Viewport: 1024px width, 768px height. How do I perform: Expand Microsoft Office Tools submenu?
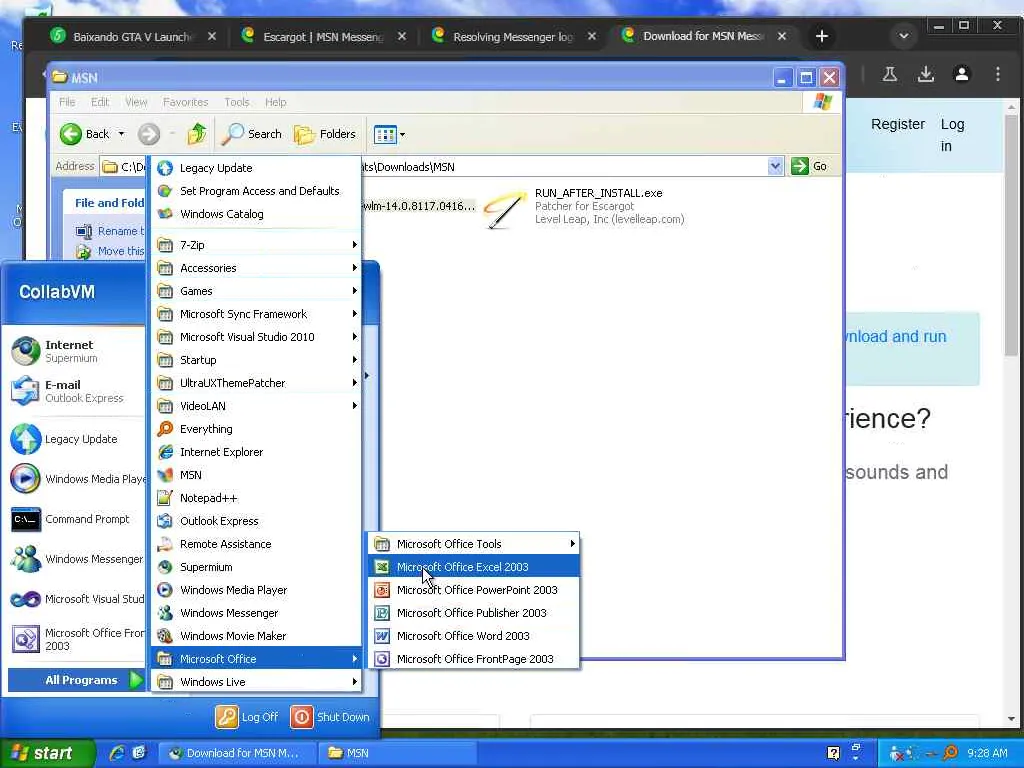click(x=473, y=544)
